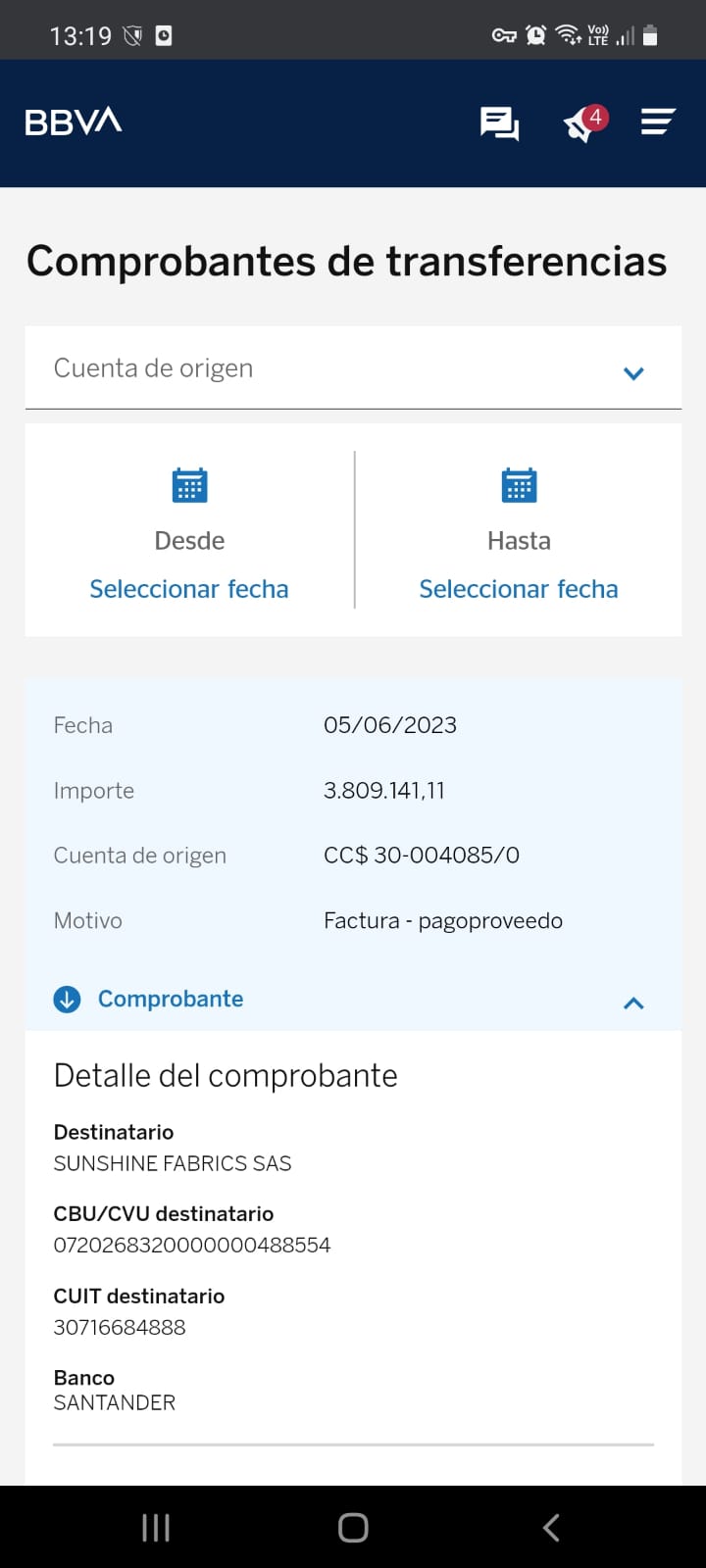Expand the Cuenta de origen dropdown
The height and width of the screenshot is (1568, 706).
[x=633, y=372]
